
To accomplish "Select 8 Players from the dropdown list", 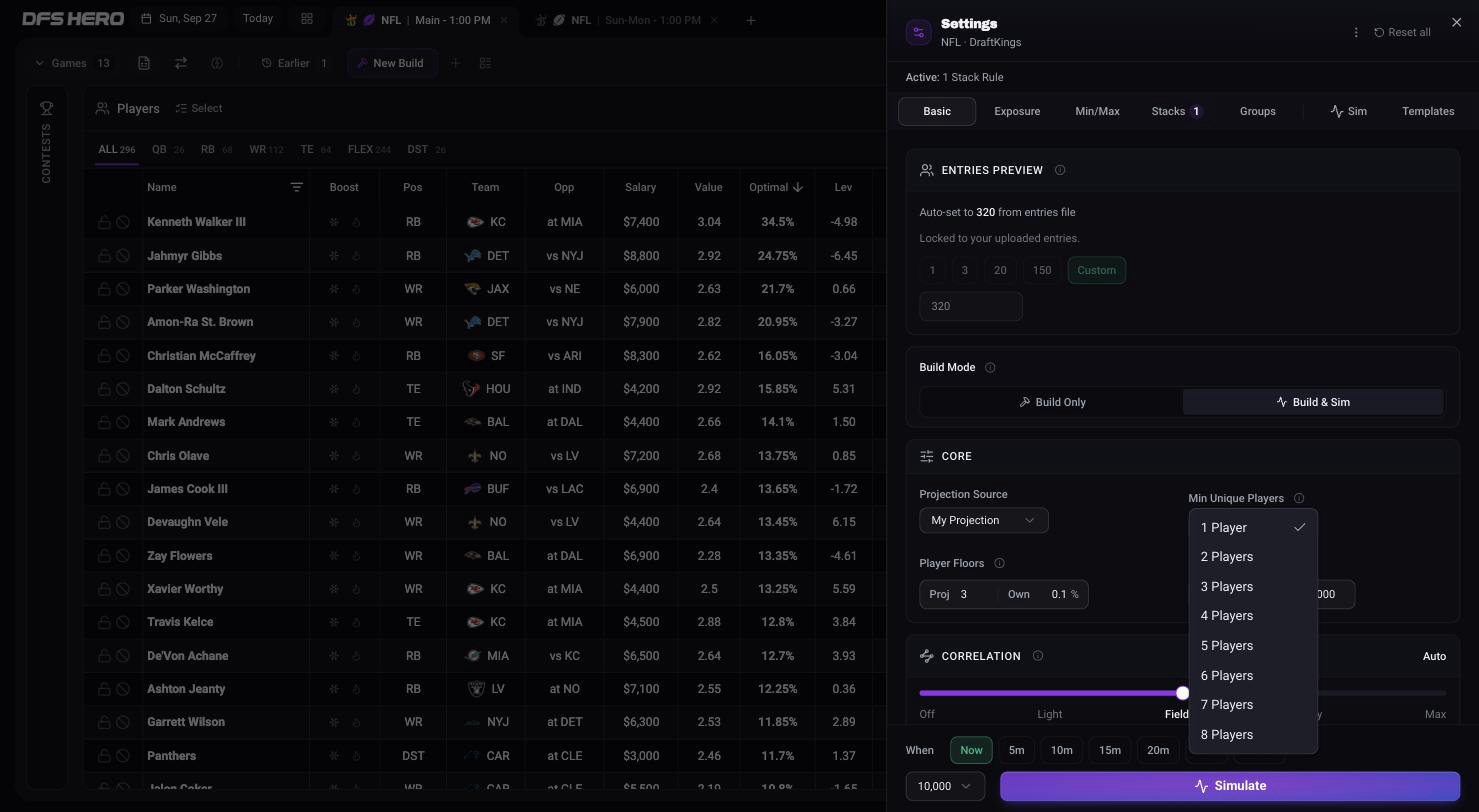I will [1253, 735].
